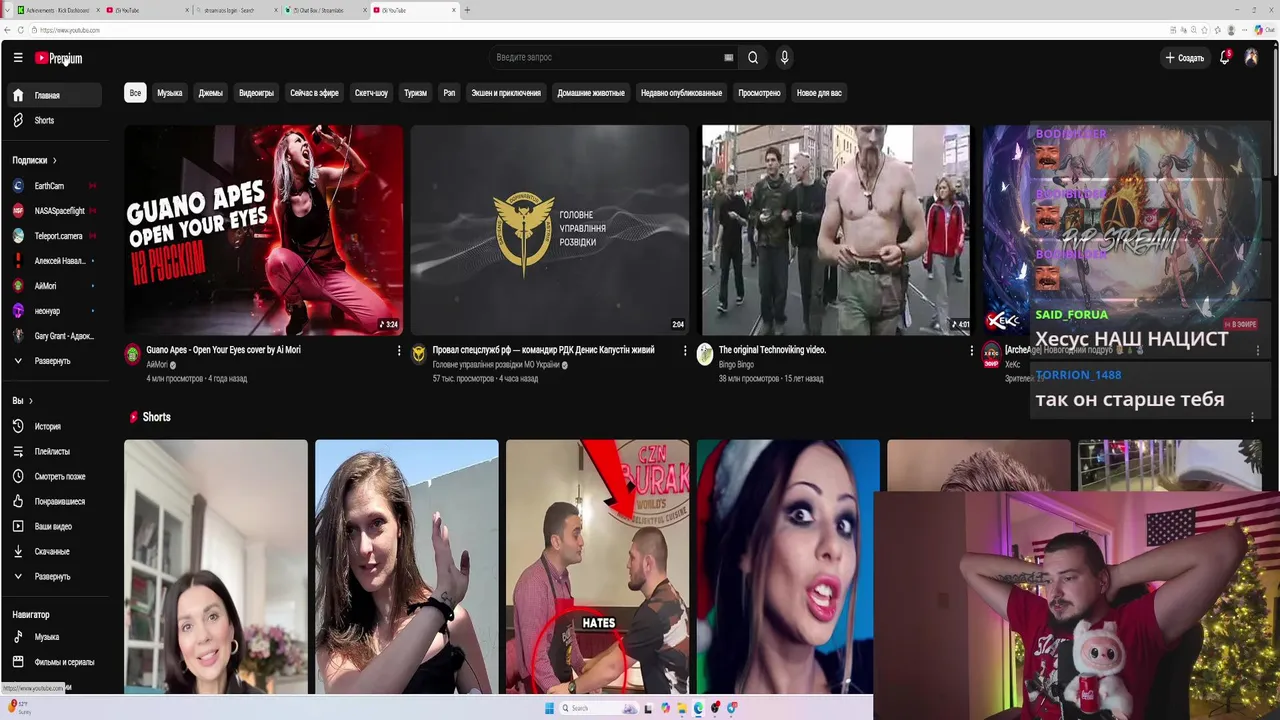Image resolution: width=1280 pixels, height=720 pixels.
Task: Open Плейлисты in sidebar
Action: [55, 451]
